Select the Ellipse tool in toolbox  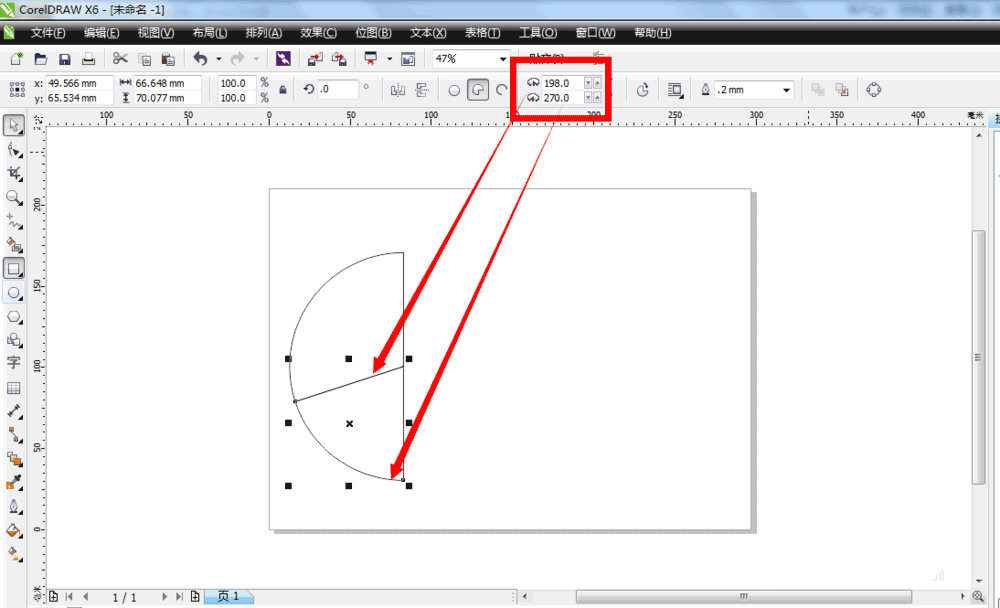click(x=13, y=293)
